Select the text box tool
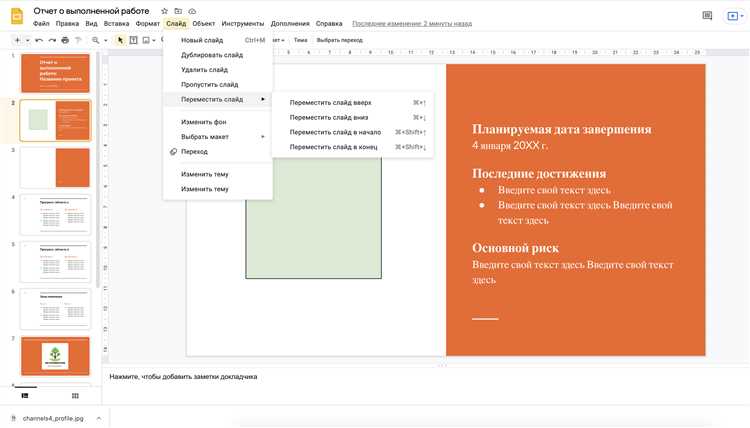This screenshot has height=428, width=750. coord(134,40)
